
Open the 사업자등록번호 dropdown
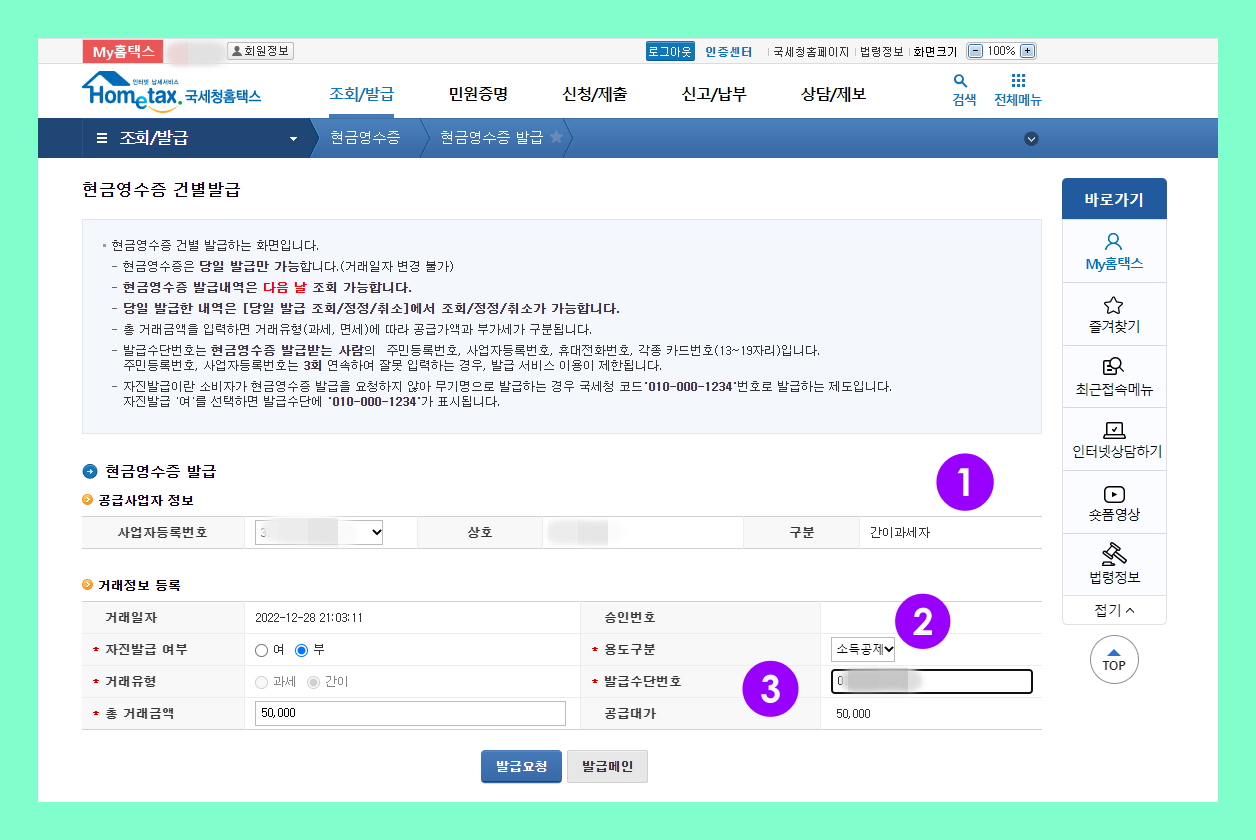coord(317,532)
